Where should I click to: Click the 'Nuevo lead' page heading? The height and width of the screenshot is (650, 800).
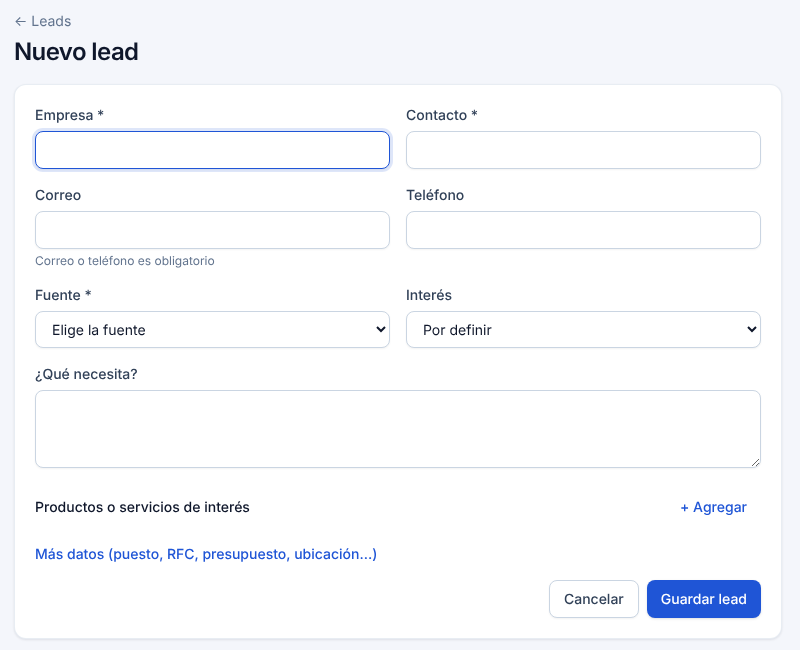click(x=77, y=52)
